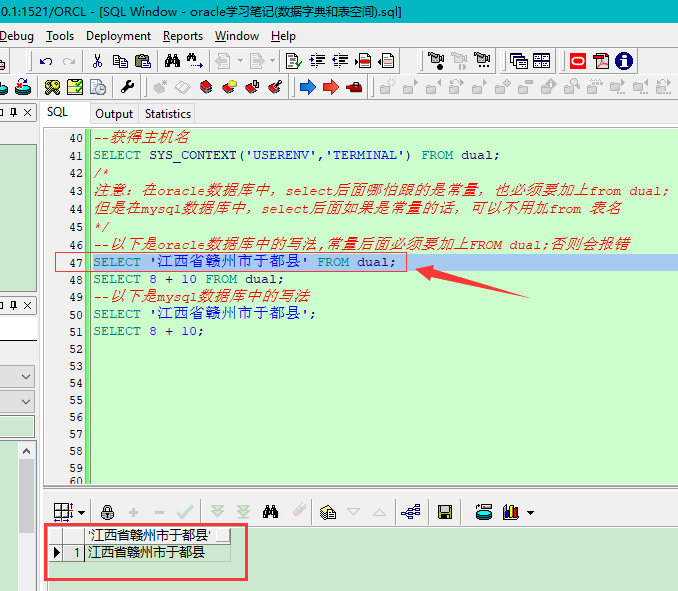The height and width of the screenshot is (591, 678).
Task: Click the Uncomment selection icon
Action: pyautogui.click(x=386, y=61)
